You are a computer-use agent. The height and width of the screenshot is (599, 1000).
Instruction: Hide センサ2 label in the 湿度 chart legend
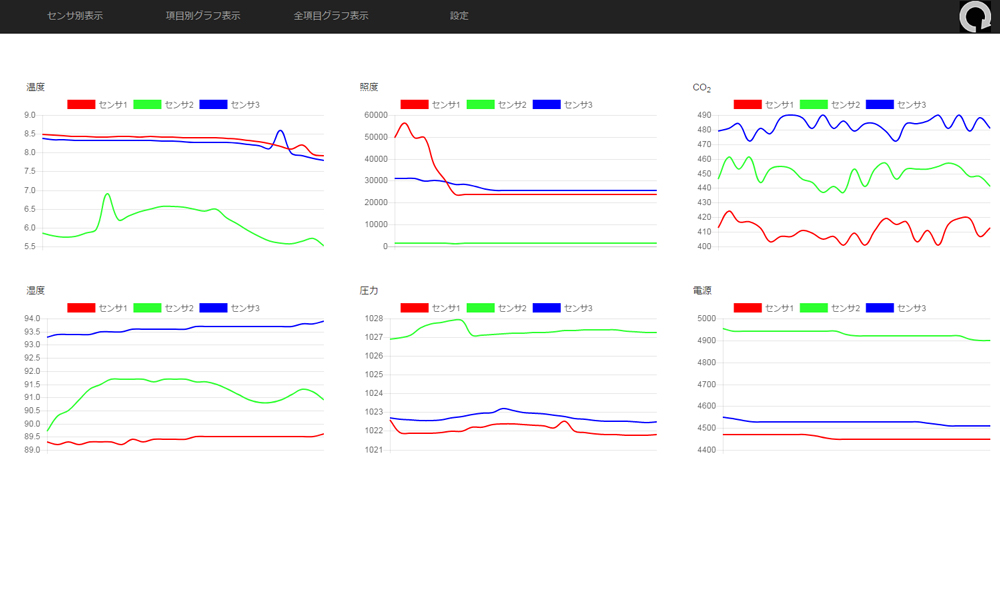(x=179, y=308)
